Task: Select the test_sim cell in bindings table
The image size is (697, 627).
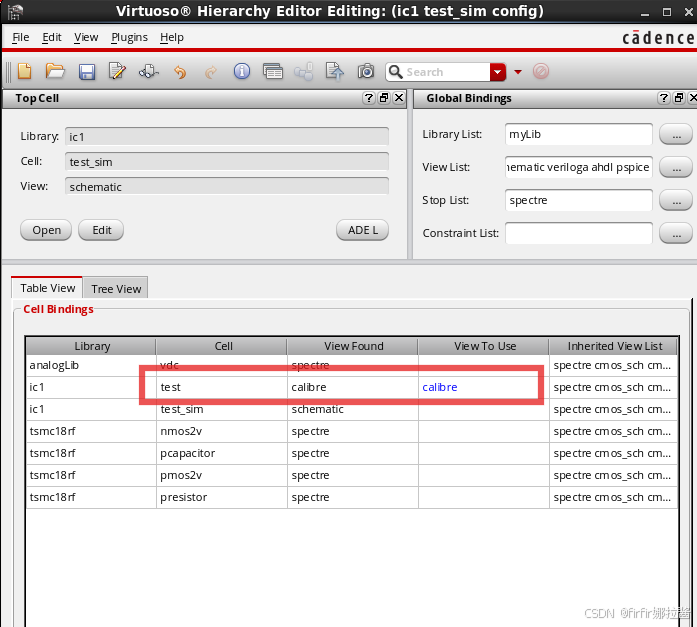Action: coord(221,409)
